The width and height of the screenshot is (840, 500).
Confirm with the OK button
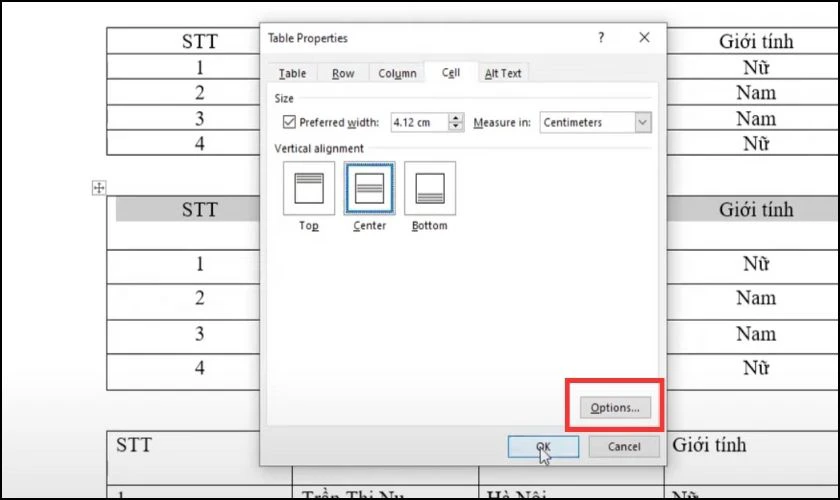click(x=543, y=446)
